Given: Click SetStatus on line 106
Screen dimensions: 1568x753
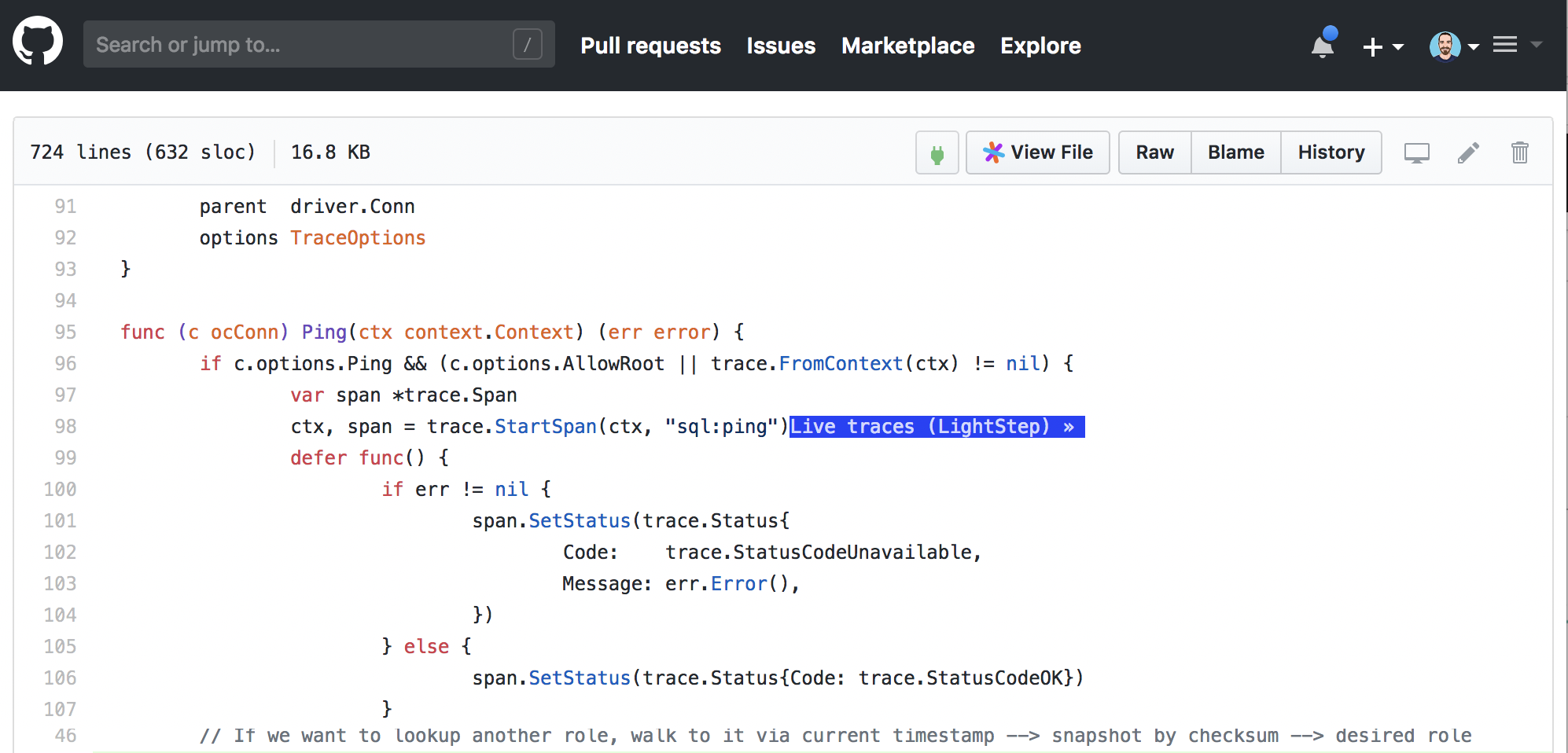Looking at the screenshot, I should click(x=580, y=678).
